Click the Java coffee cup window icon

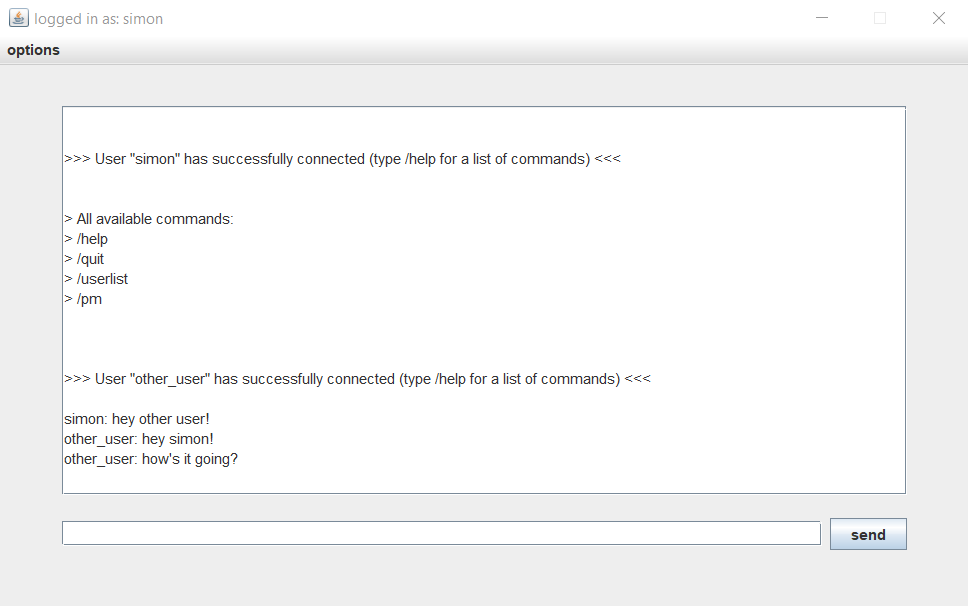coord(19,18)
